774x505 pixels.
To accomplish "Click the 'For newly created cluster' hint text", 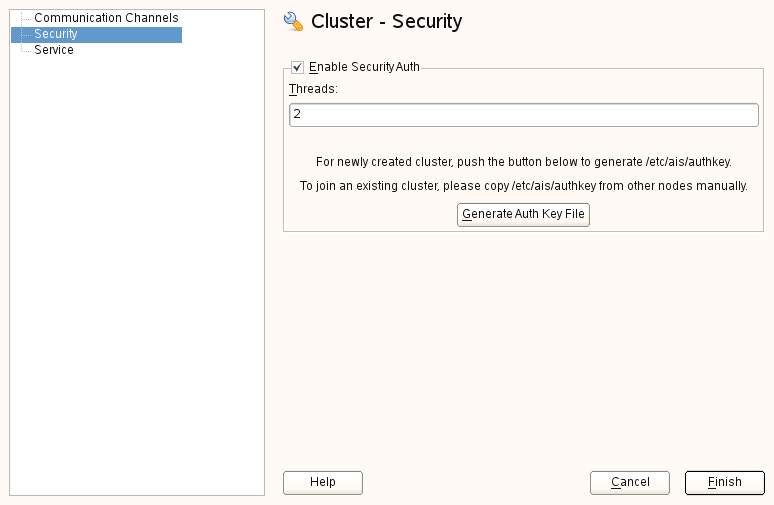I will point(523,161).
